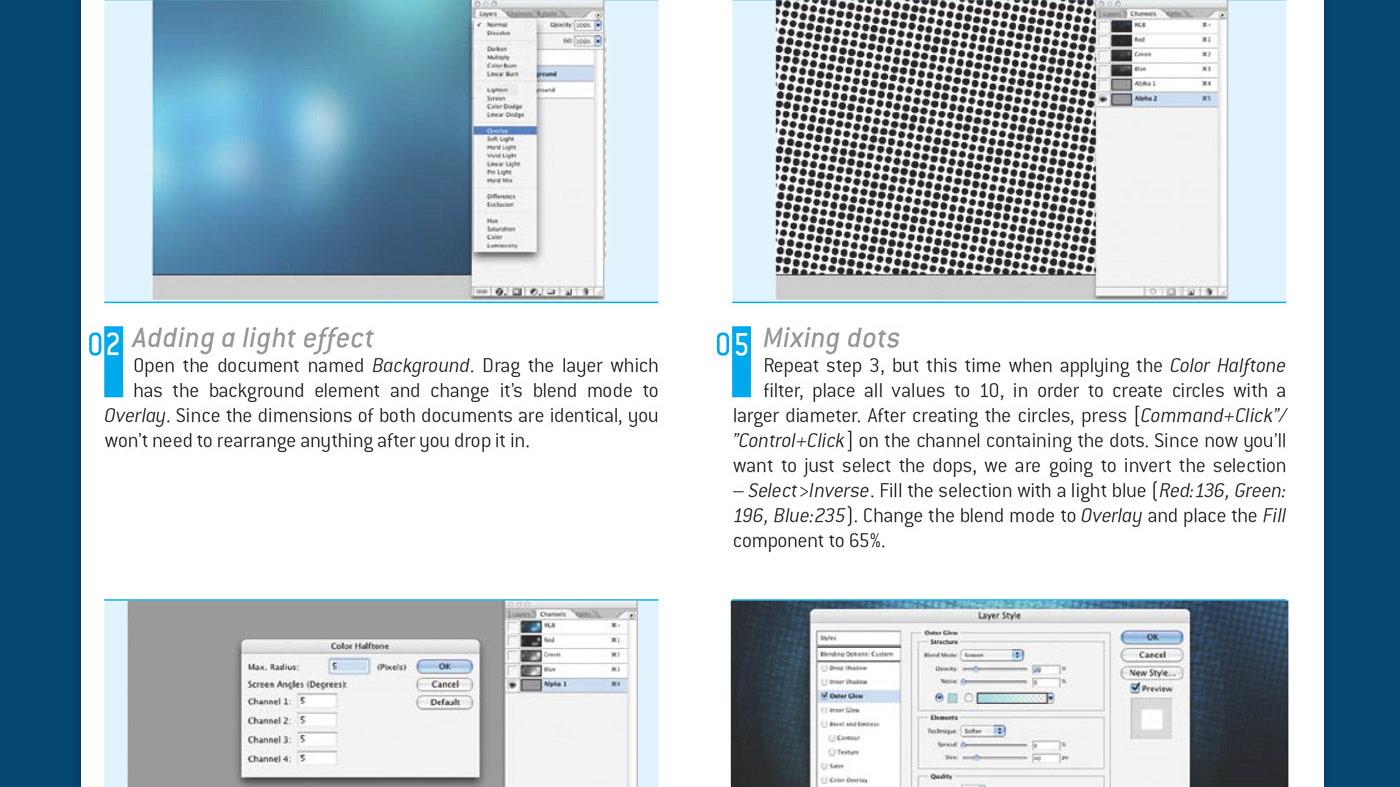Click Cancel in Color Halftone dialog
The width and height of the screenshot is (1400, 787).
(x=445, y=684)
